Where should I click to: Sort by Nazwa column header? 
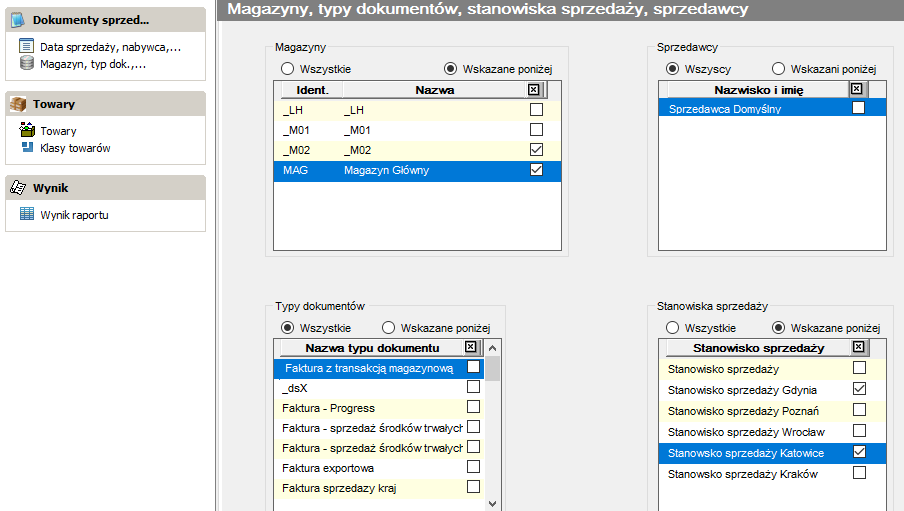click(x=435, y=90)
